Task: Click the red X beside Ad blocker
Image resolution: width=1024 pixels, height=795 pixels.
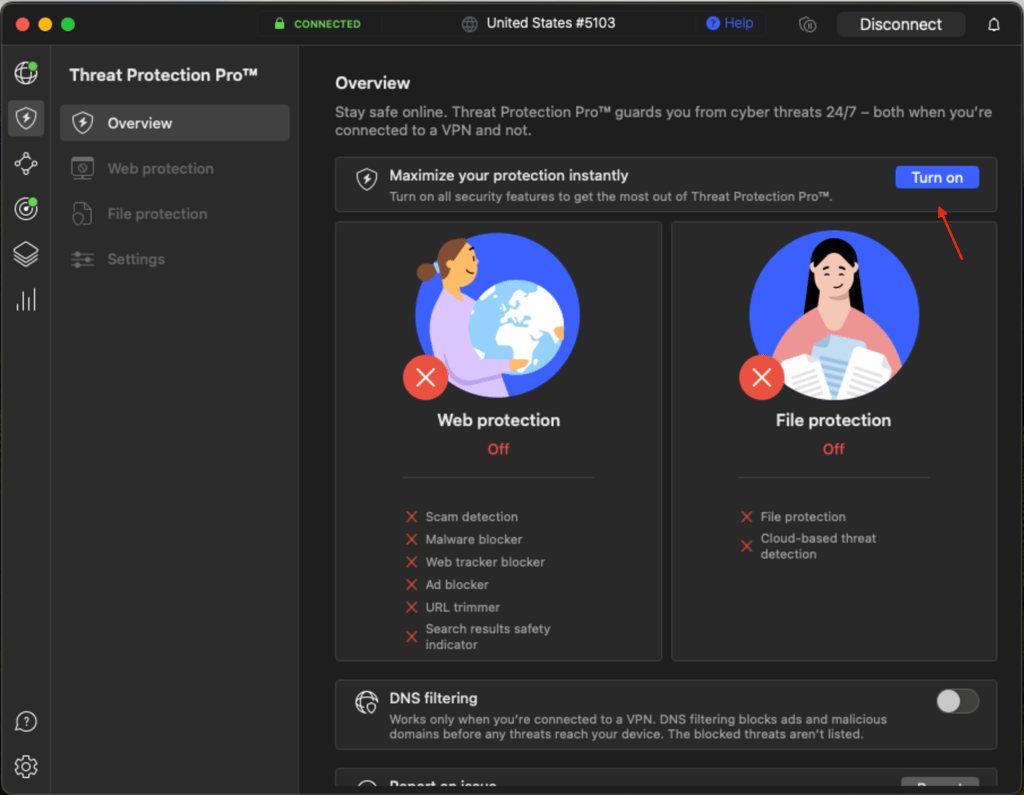Action: coord(411,585)
